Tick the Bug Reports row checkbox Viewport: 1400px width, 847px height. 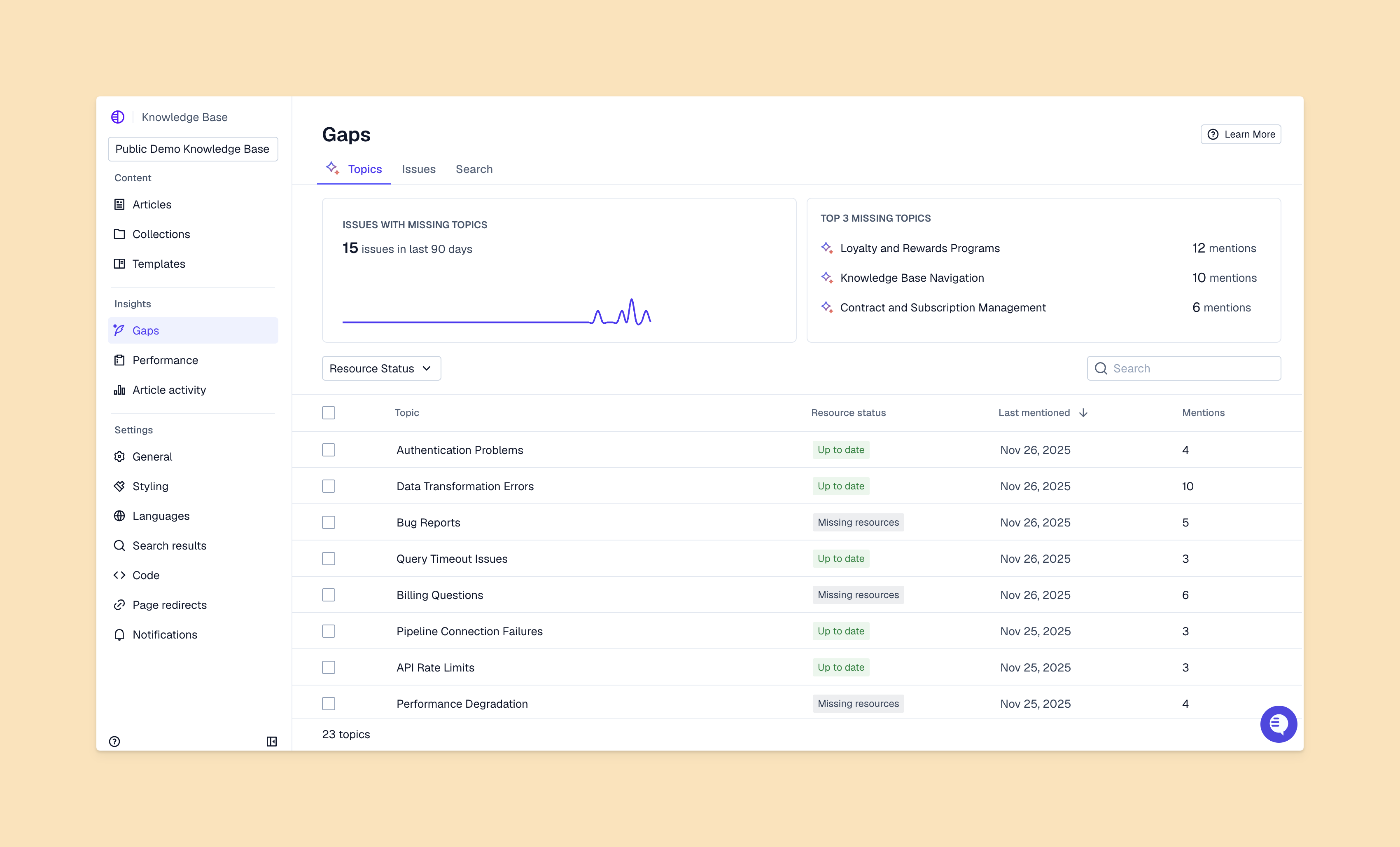point(329,522)
